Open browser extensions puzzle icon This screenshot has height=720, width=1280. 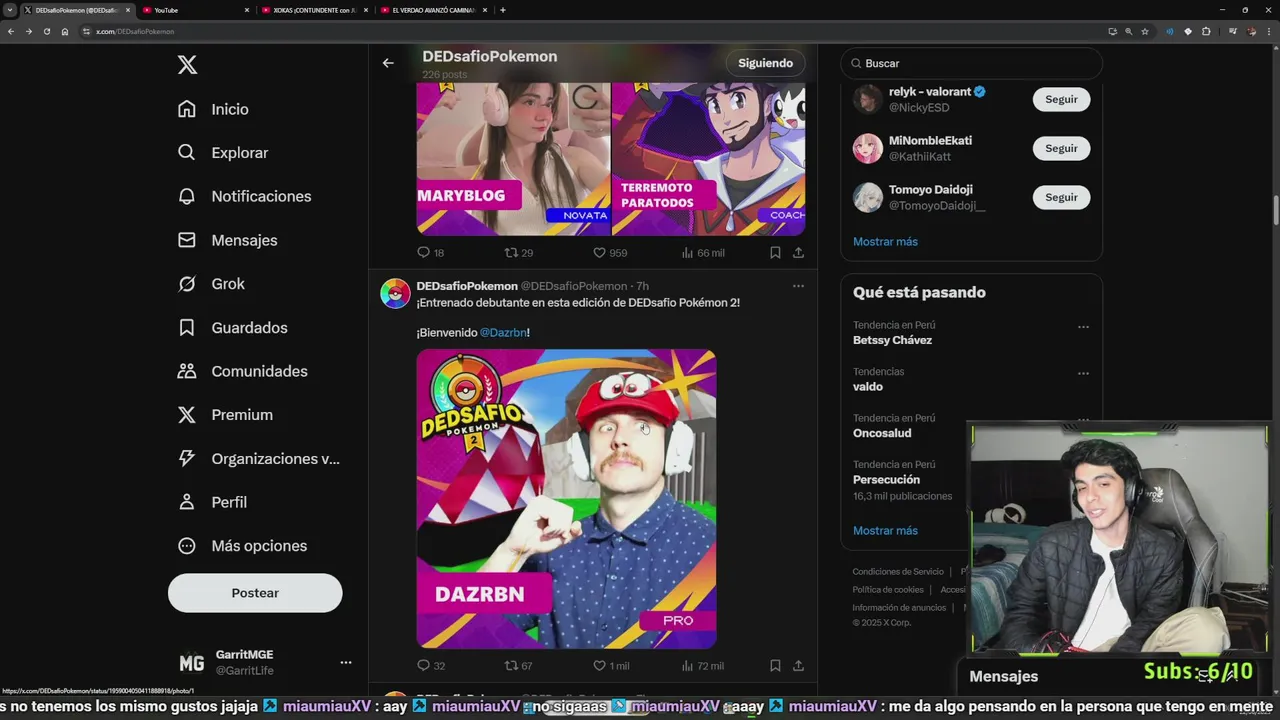(1206, 31)
